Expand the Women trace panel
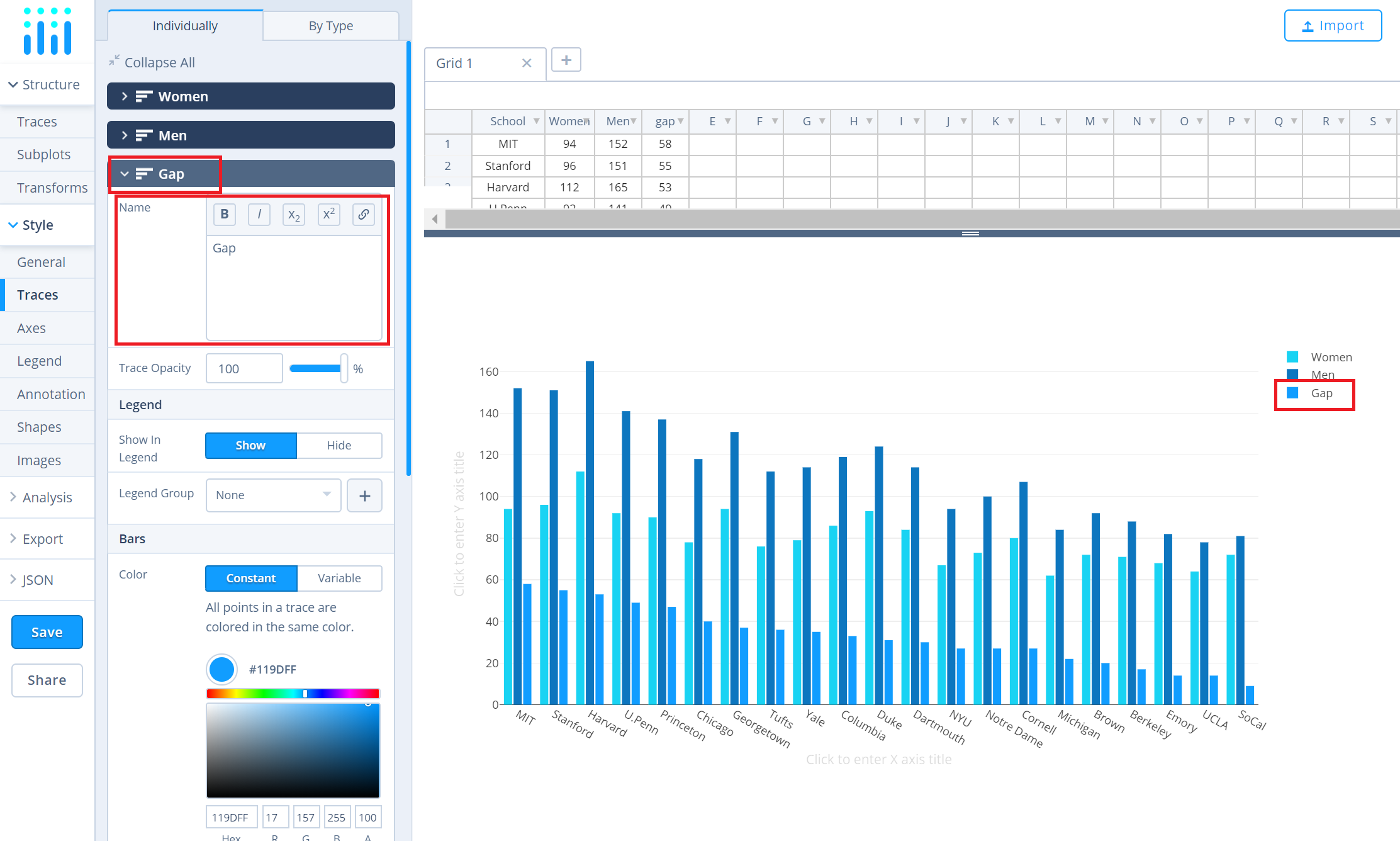This screenshot has height=841, width=1400. coord(251,96)
